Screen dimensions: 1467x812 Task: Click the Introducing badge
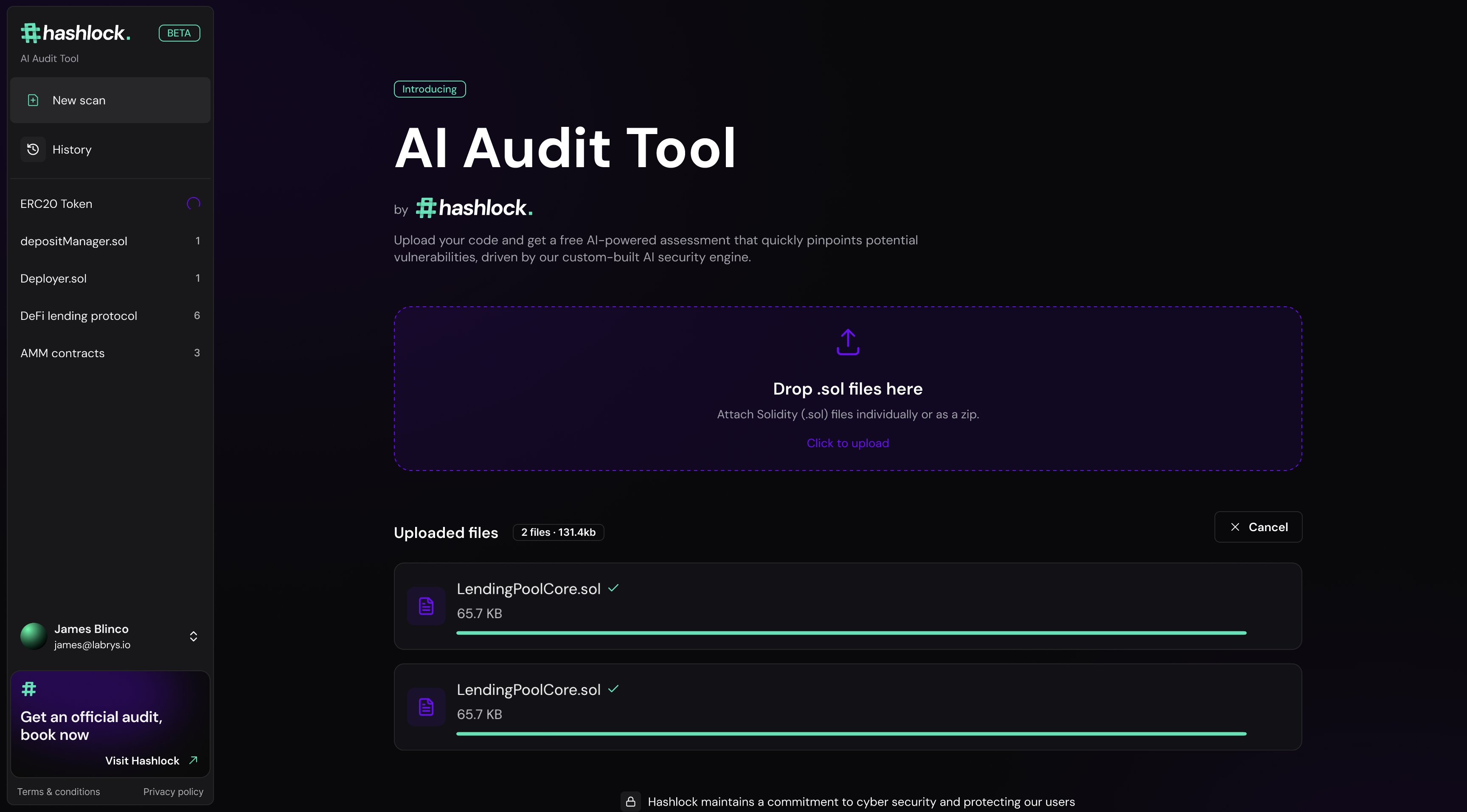point(430,90)
